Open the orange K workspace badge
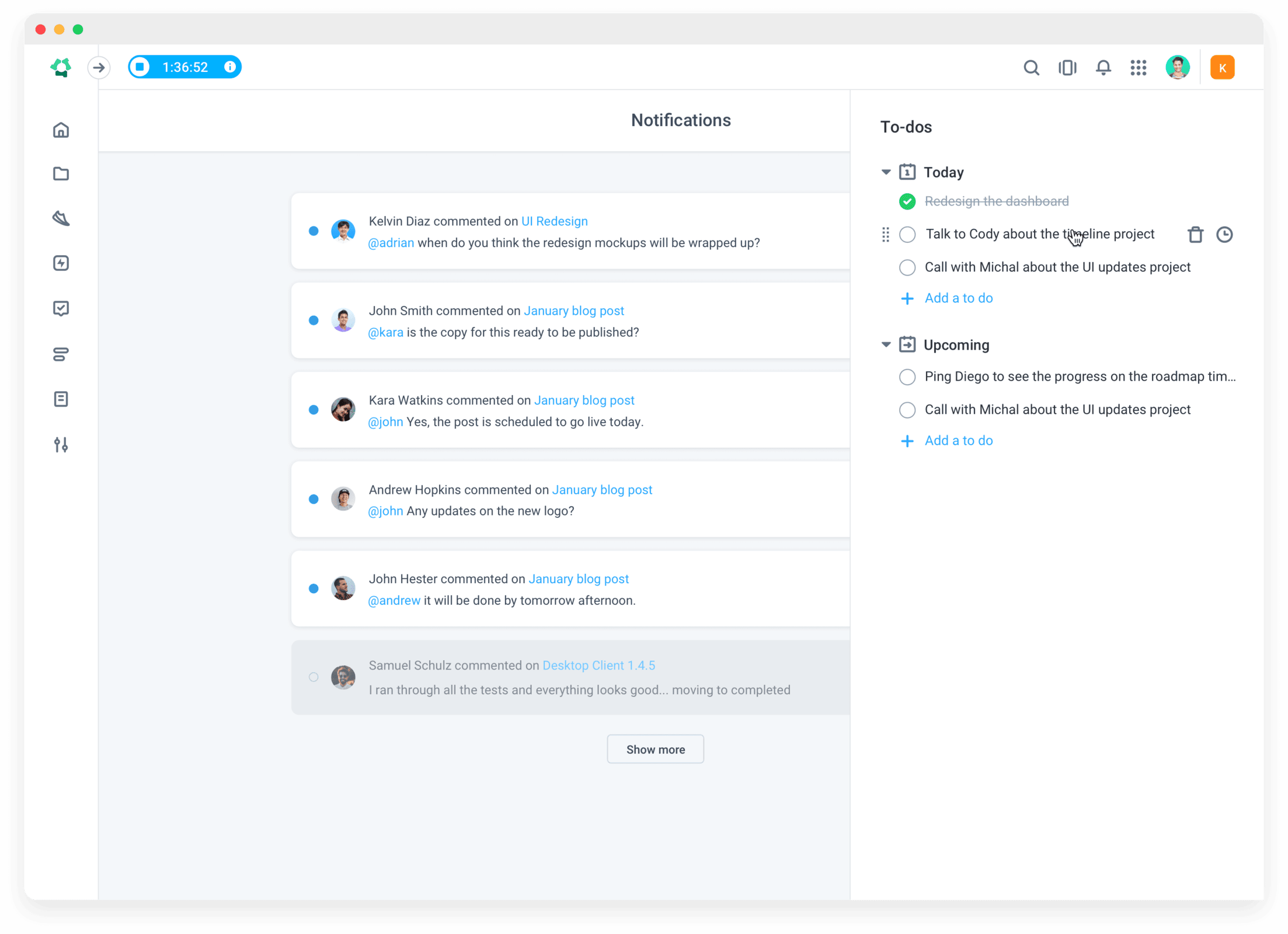Image resolution: width=1288 pixels, height=934 pixels. [x=1221, y=68]
